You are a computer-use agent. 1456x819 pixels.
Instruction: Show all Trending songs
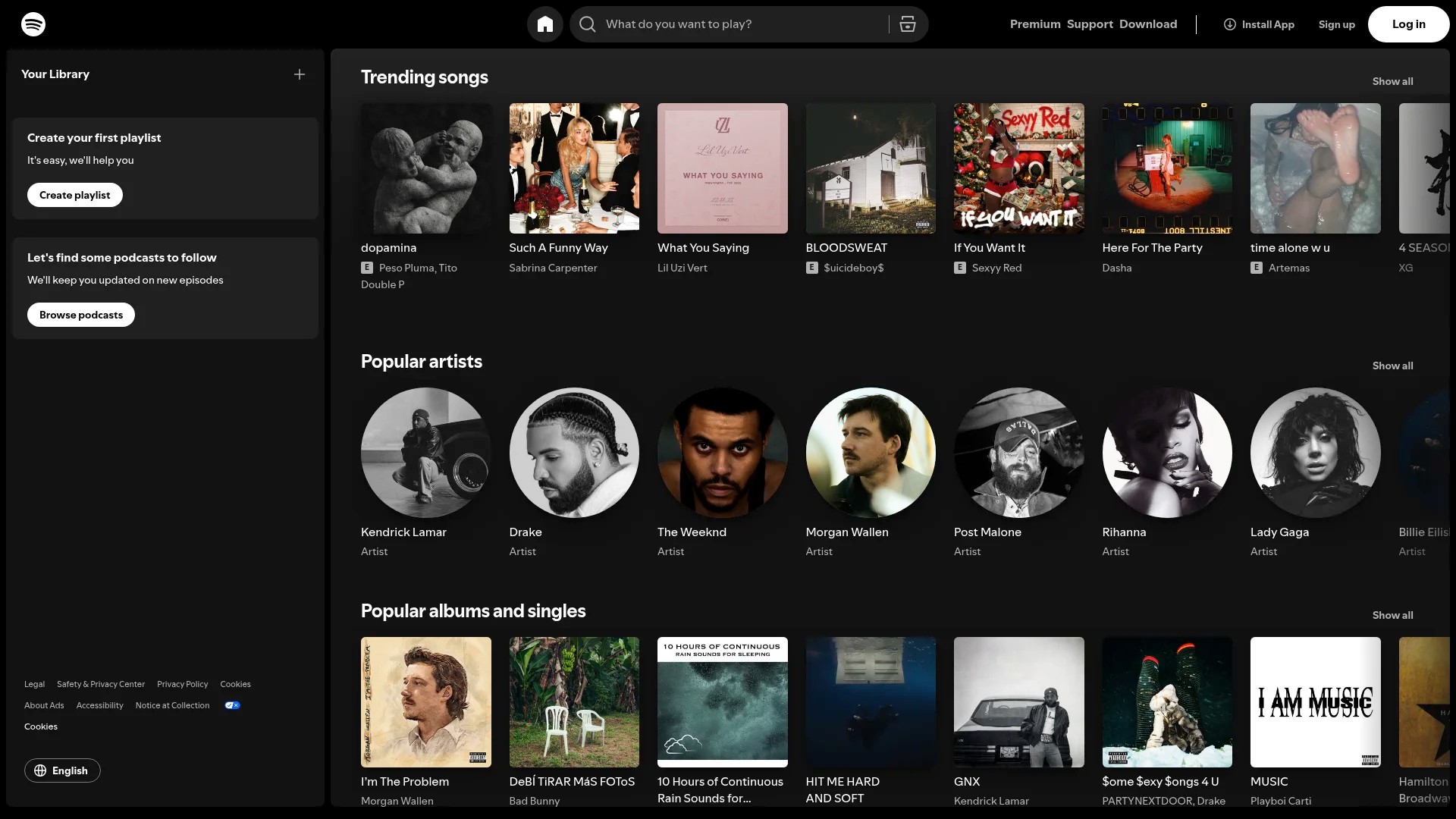(x=1393, y=81)
